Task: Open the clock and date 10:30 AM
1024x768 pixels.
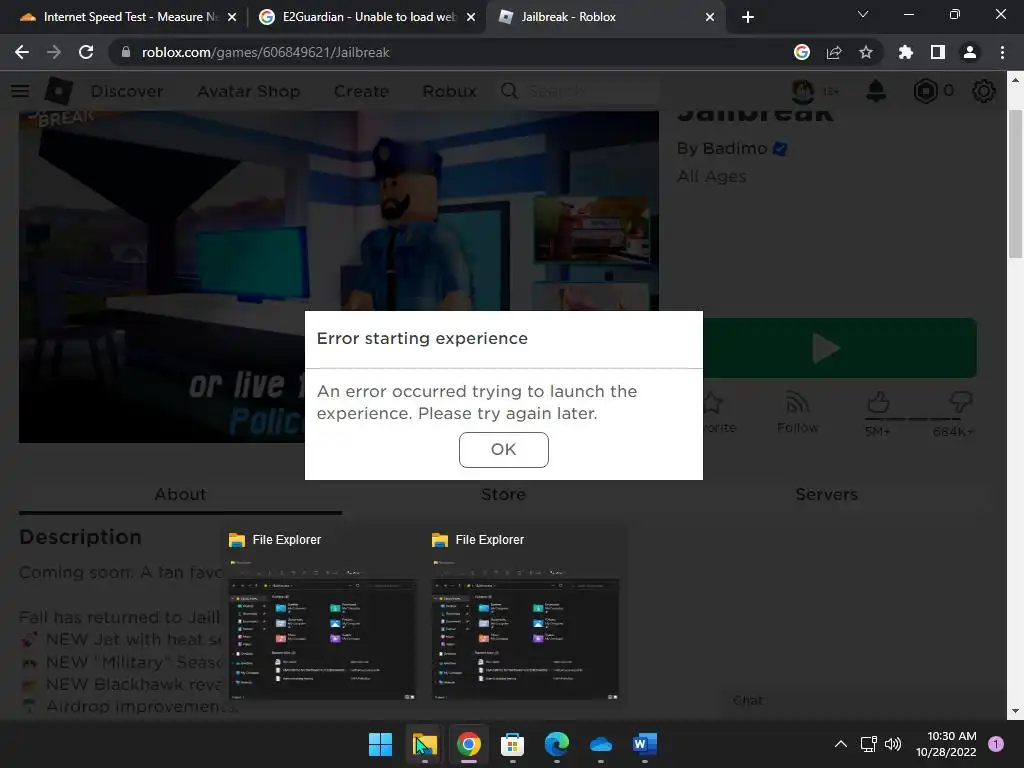Action: 946,744
